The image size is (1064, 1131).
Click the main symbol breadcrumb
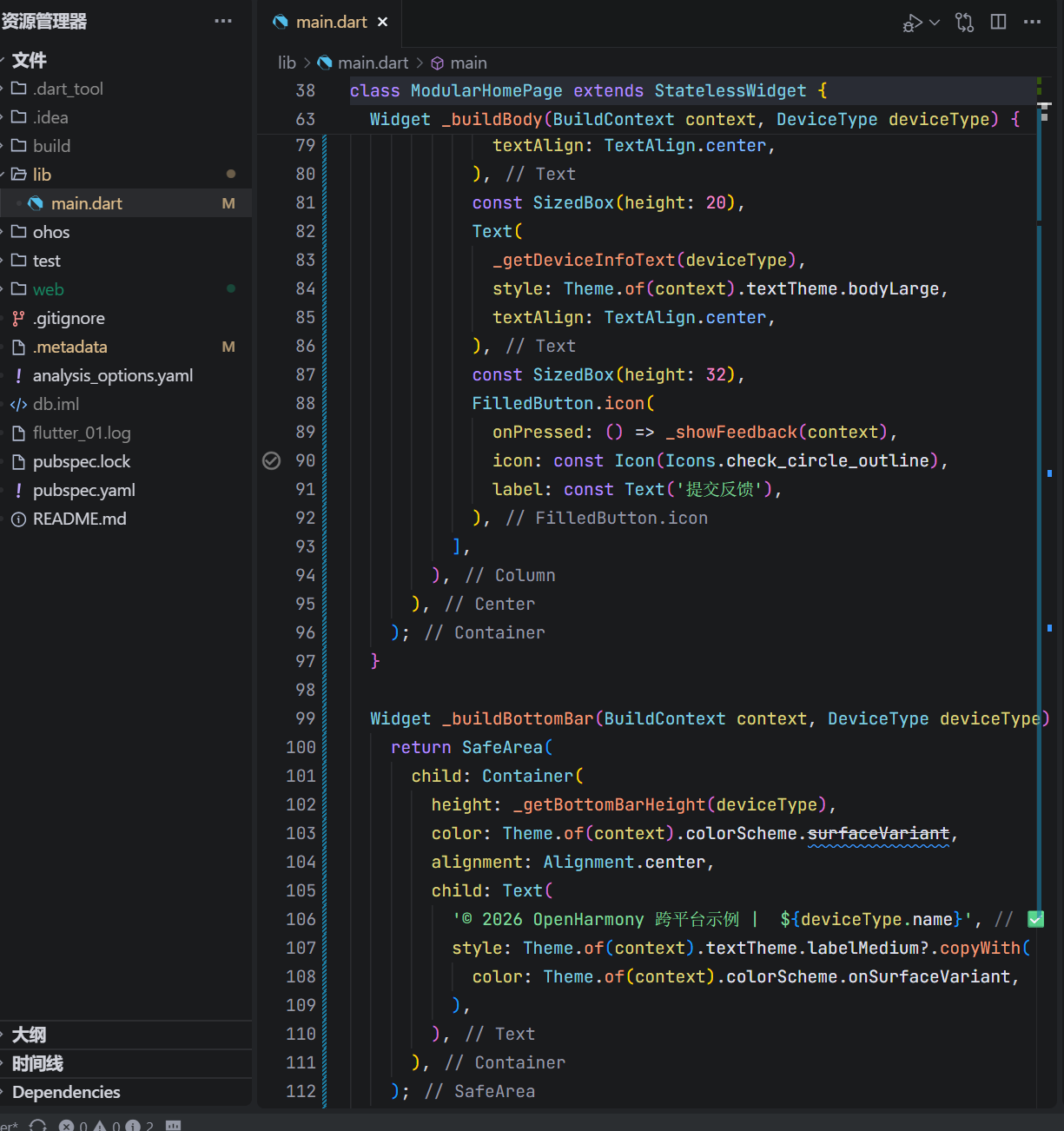[x=459, y=63]
